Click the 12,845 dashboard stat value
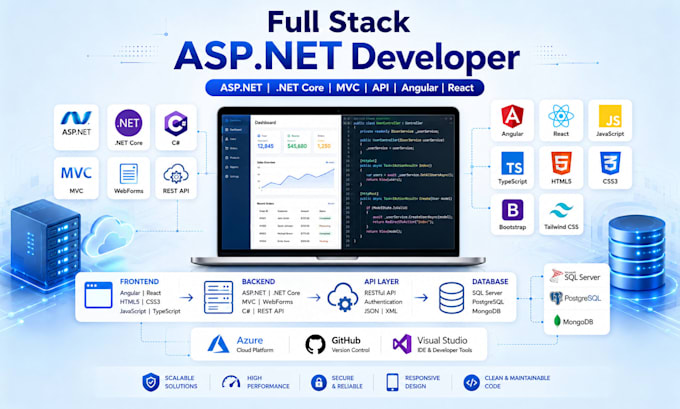Screen dimensions: 680x409 265,146
